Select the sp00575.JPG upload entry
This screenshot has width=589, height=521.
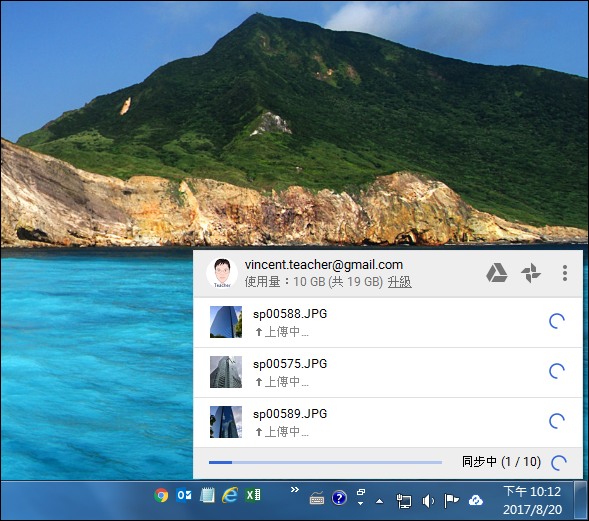point(388,372)
